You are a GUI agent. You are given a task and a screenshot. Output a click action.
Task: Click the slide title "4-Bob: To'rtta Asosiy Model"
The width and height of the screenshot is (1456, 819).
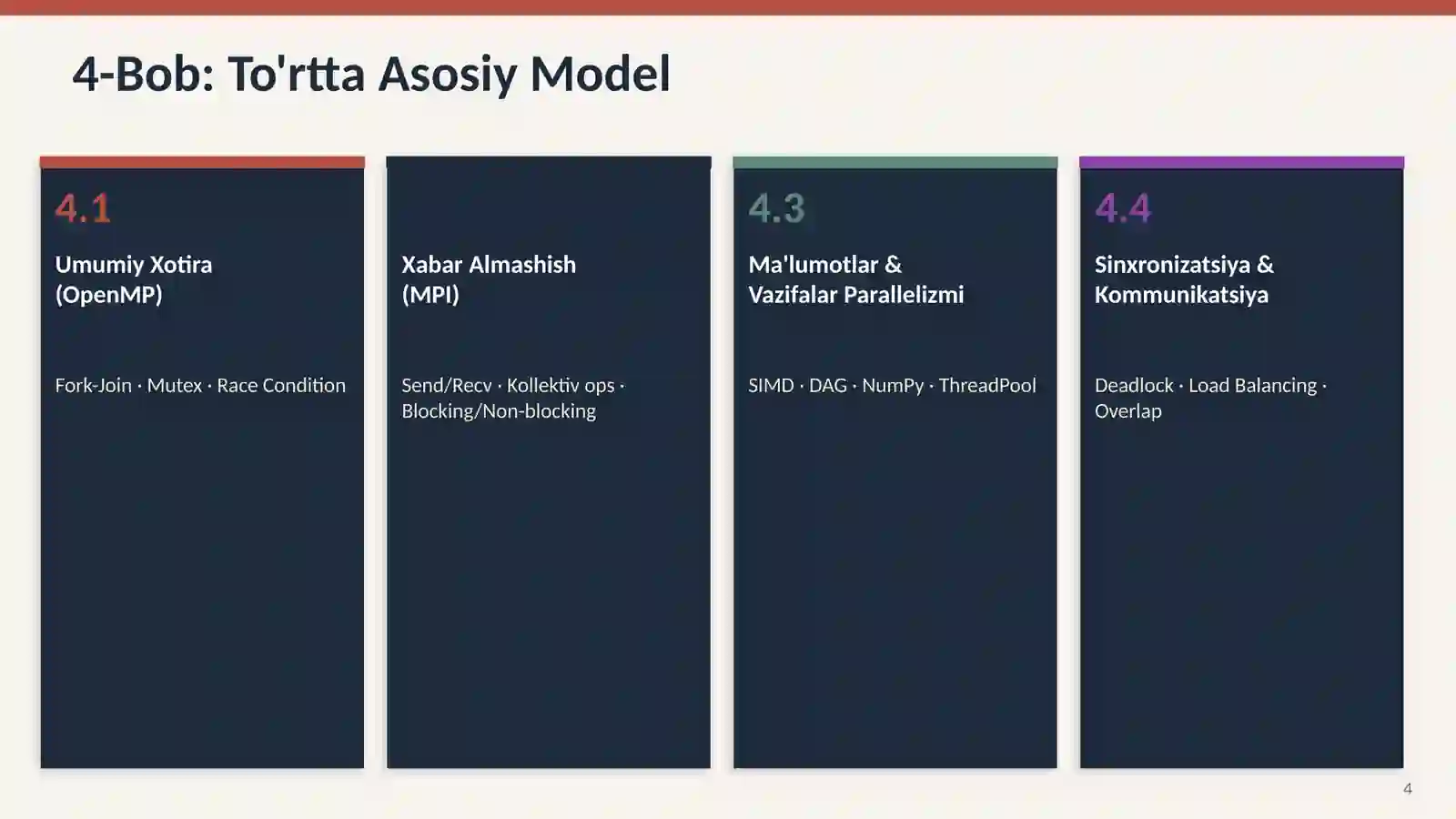pyautogui.click(x=371, y=74)
